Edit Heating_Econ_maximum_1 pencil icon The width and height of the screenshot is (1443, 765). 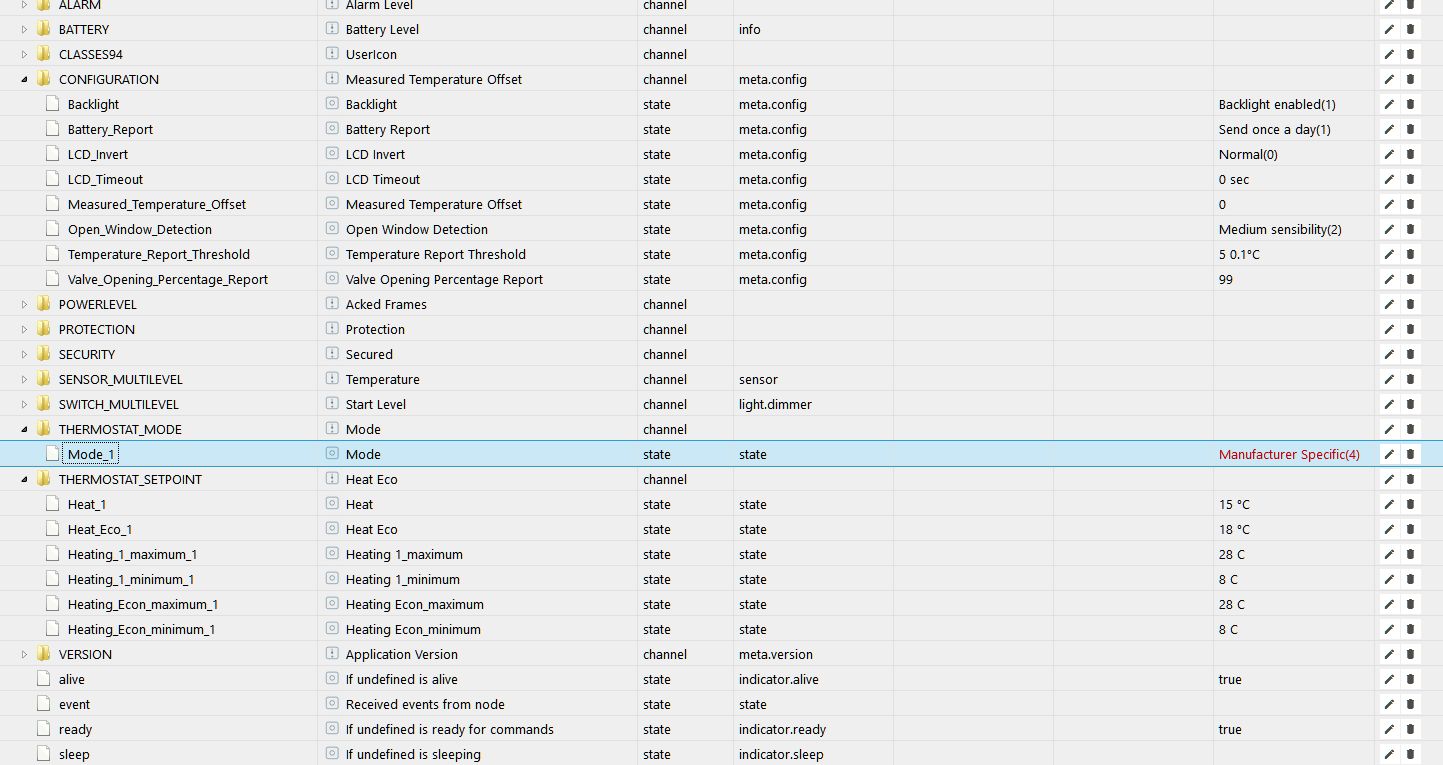[1389, 604]
